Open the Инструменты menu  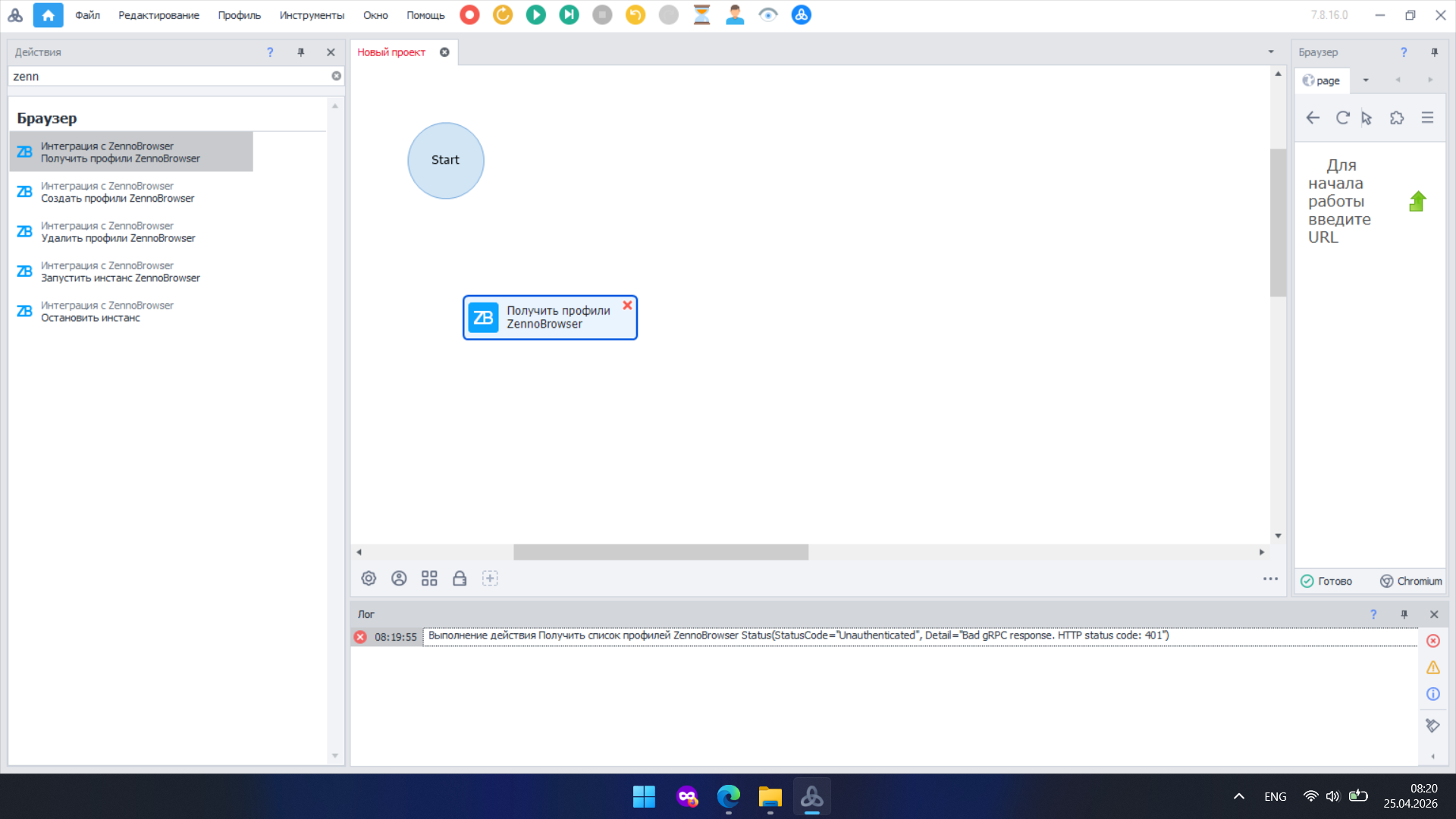point(311,15)
